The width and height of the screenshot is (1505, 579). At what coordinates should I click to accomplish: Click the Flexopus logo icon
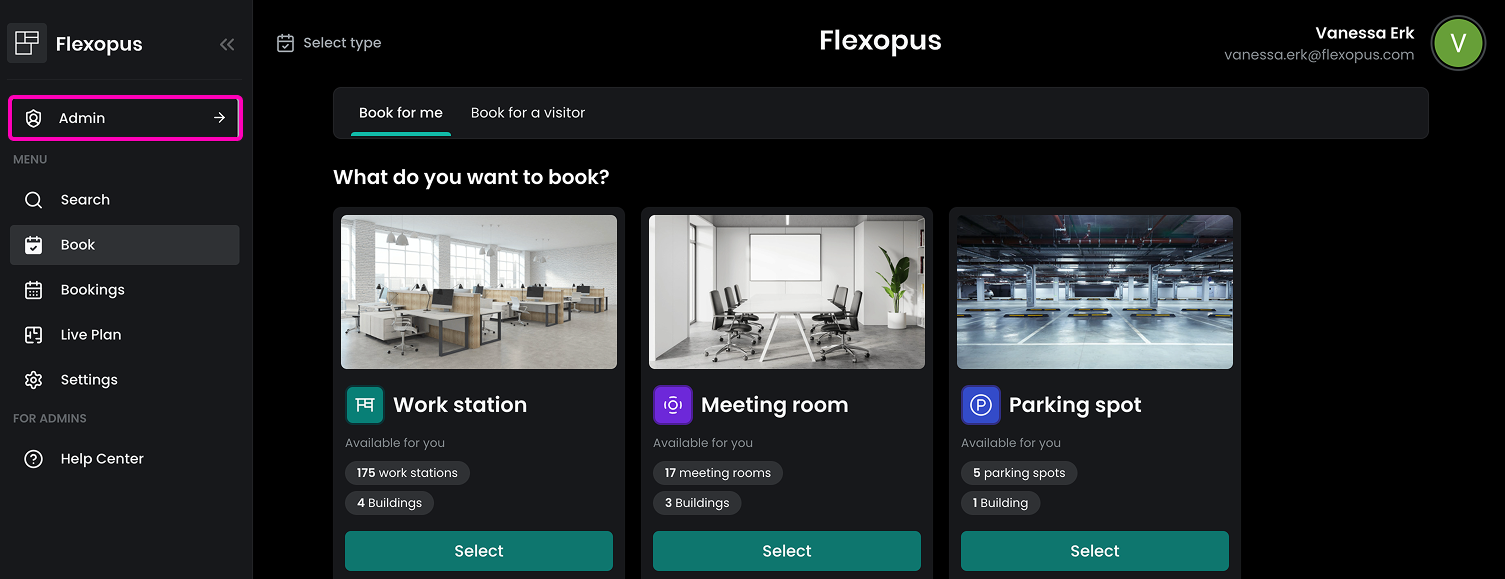27,43
